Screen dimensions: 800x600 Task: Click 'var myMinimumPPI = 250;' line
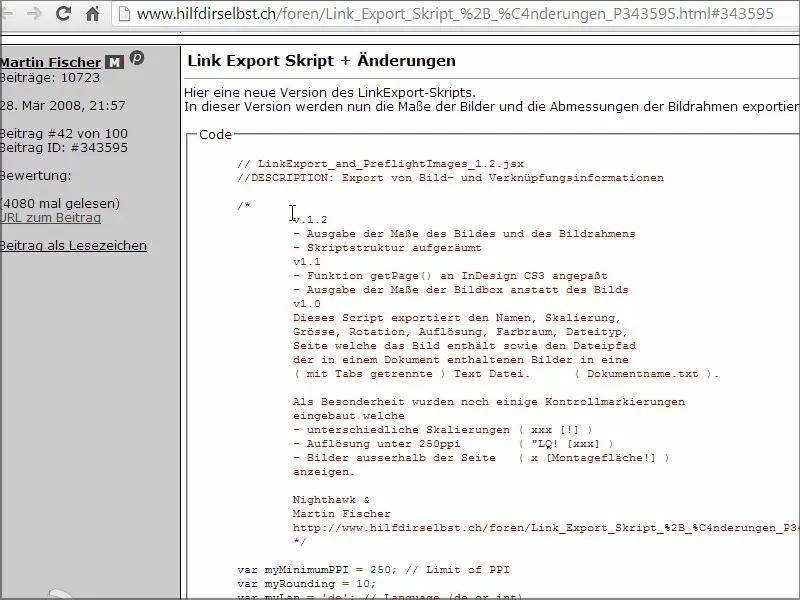point(373,569)
